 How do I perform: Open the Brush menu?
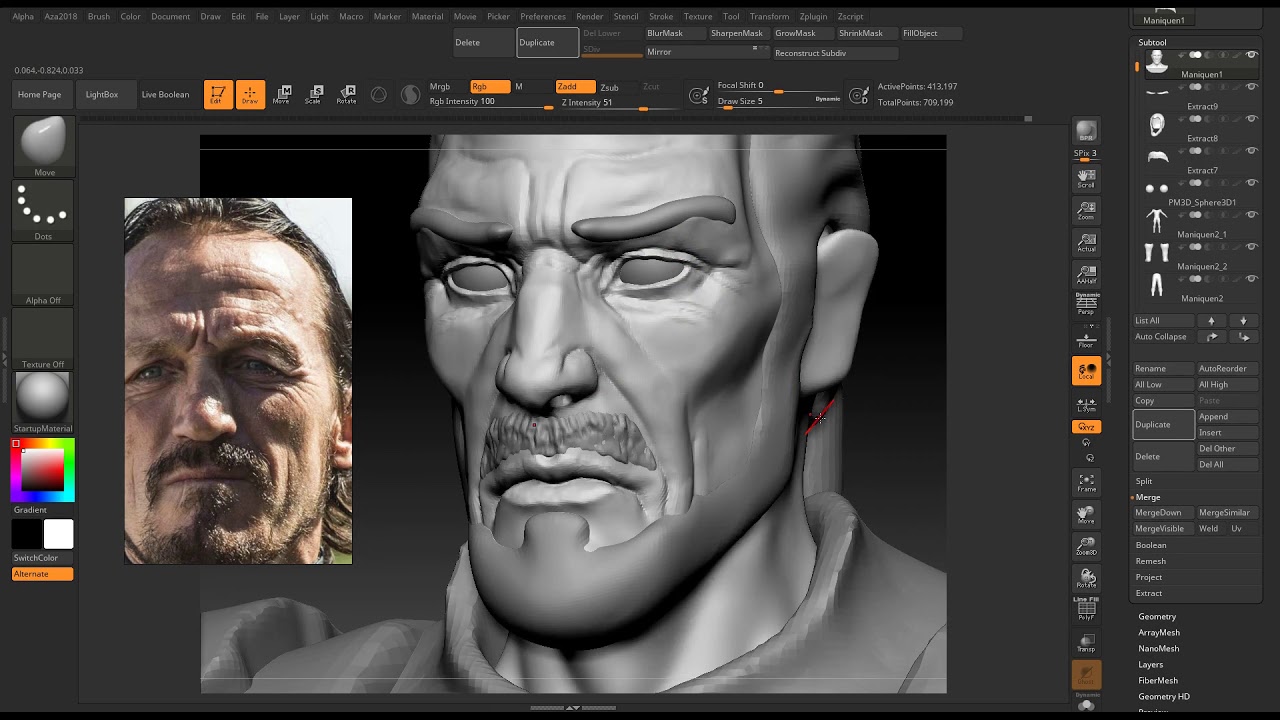tap(99, 16)
